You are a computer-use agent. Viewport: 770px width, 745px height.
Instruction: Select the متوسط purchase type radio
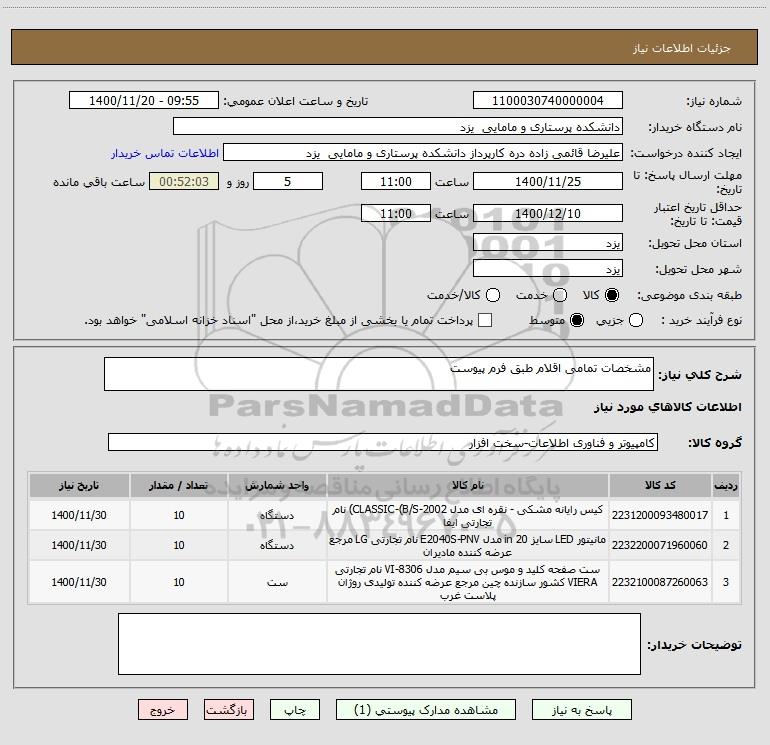577,320
